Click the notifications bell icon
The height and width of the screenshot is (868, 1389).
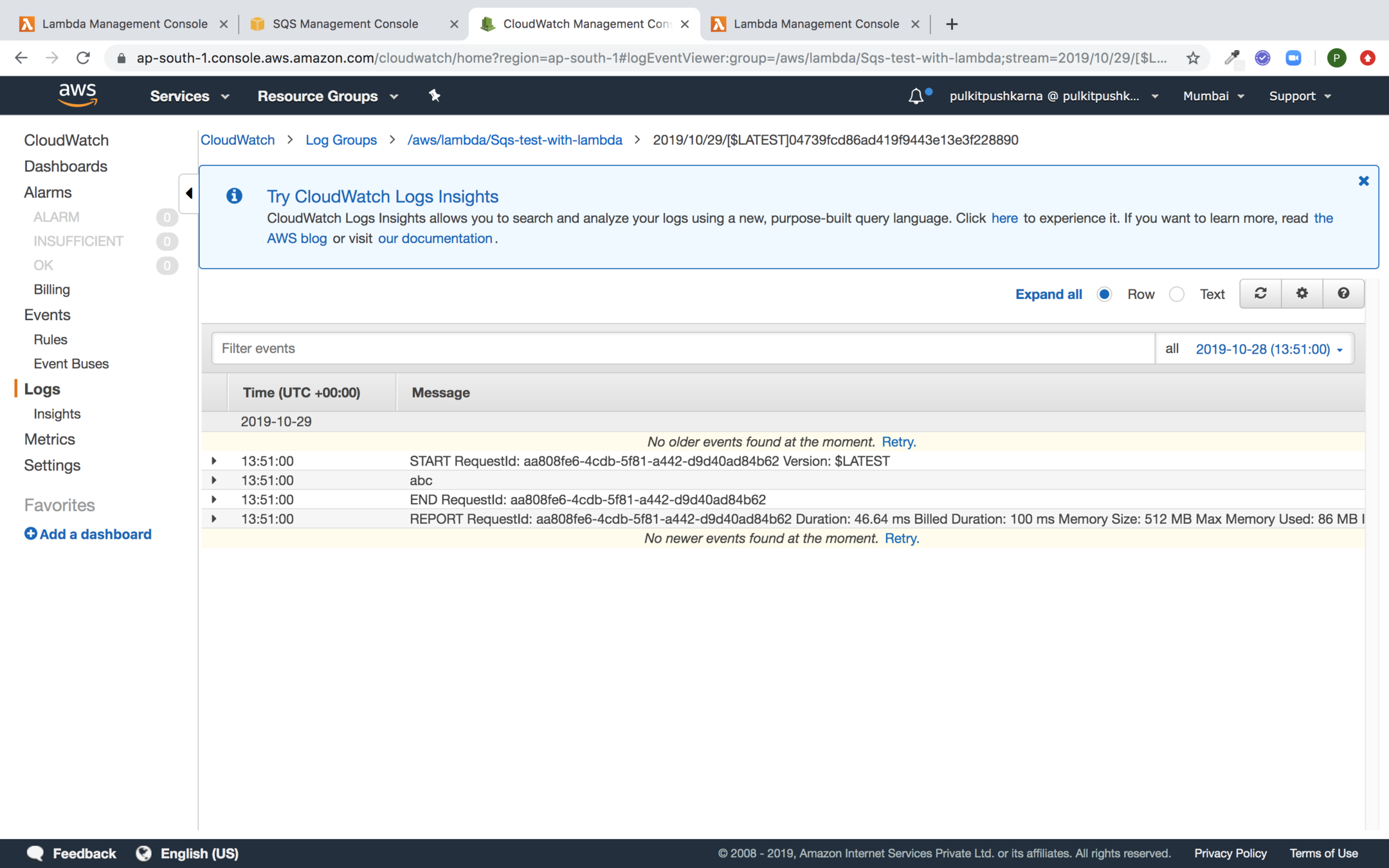point(916,96)
